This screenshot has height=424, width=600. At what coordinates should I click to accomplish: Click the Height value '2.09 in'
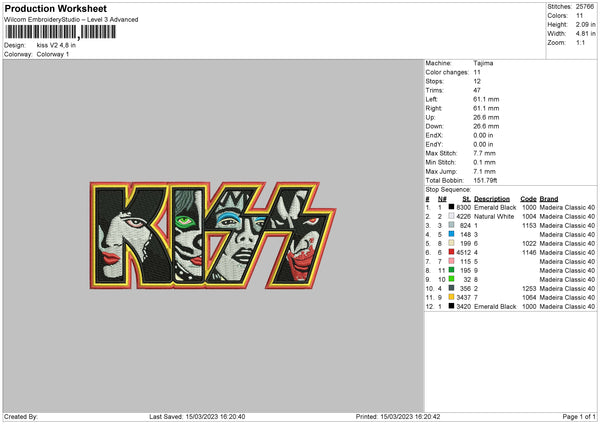585,24
